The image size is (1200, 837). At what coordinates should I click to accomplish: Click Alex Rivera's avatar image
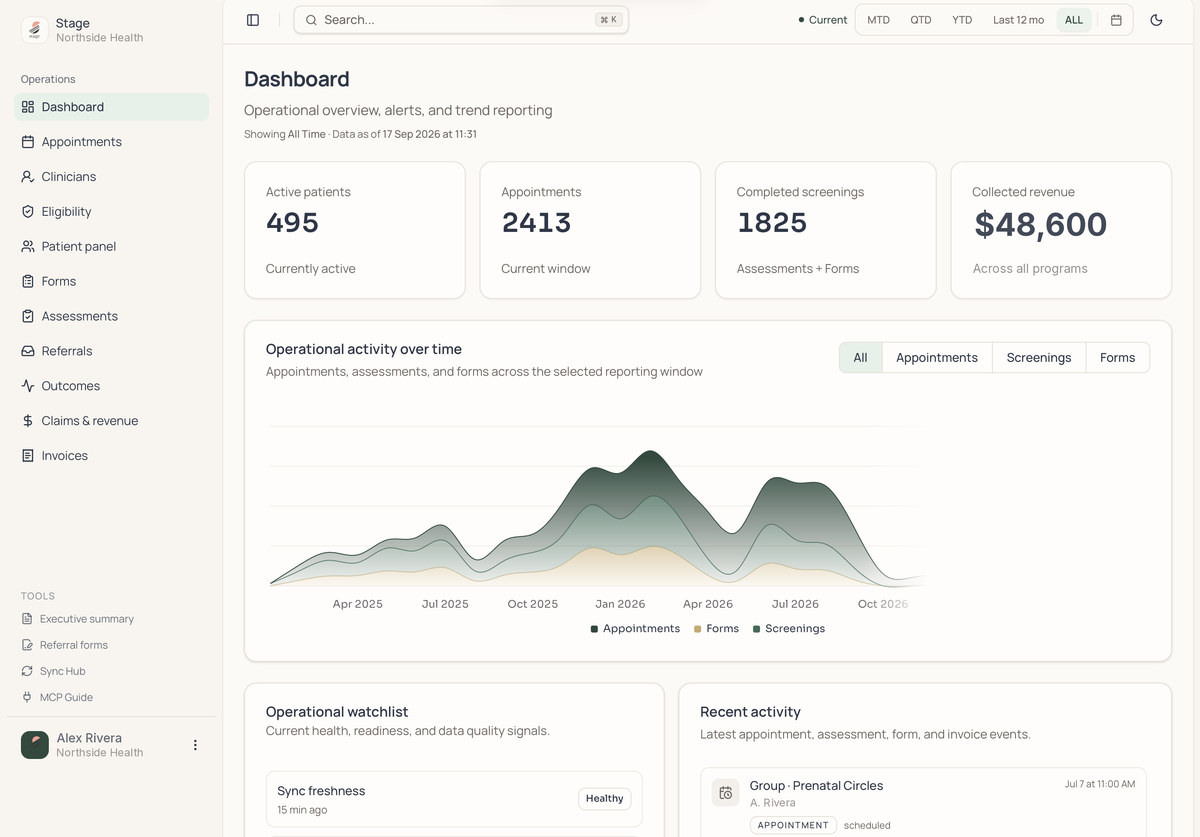pos(35,745)
